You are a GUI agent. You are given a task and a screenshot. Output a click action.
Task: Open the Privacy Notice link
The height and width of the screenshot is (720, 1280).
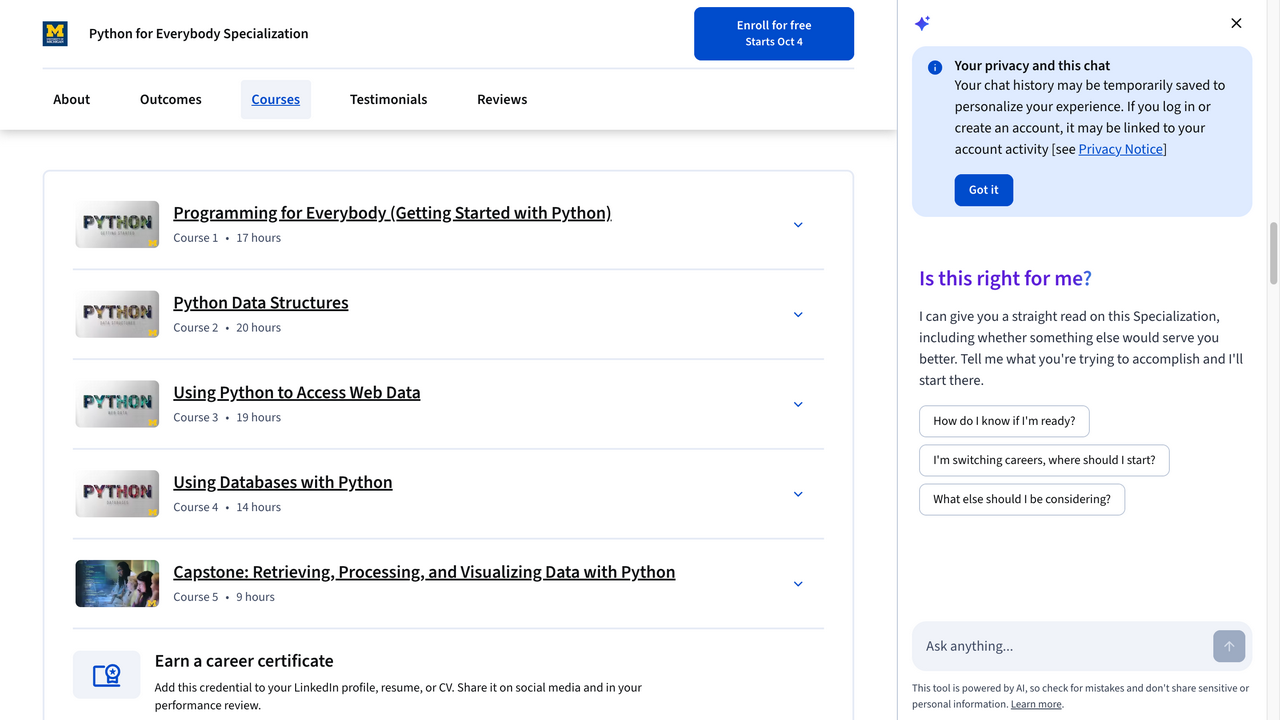click(1121, 149)
